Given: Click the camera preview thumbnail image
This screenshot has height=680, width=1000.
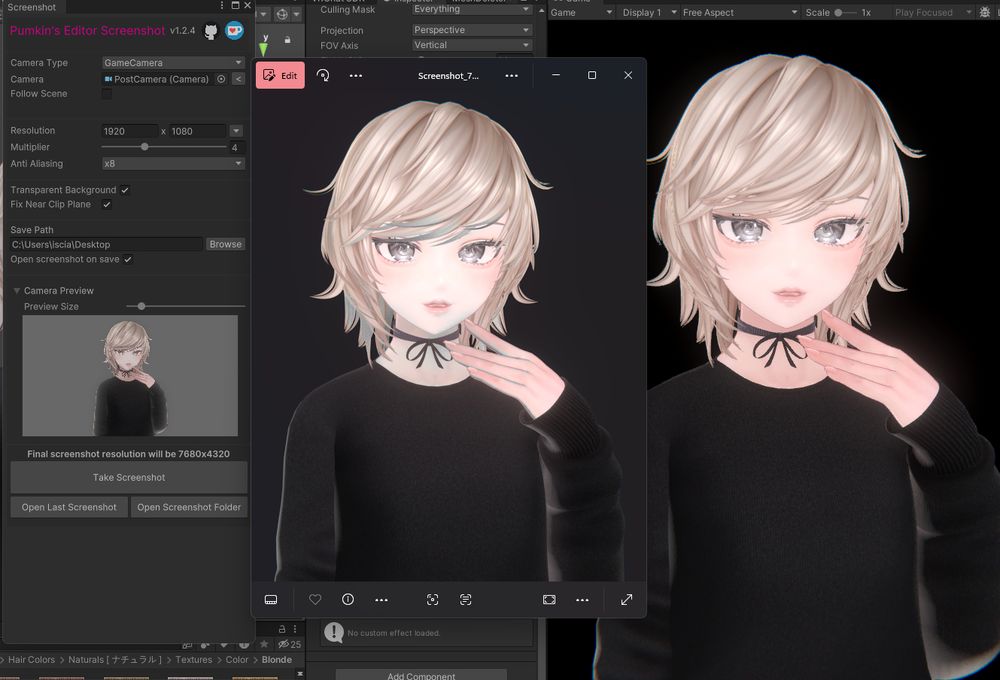Looking at the screenshot, I should (130, 376).
